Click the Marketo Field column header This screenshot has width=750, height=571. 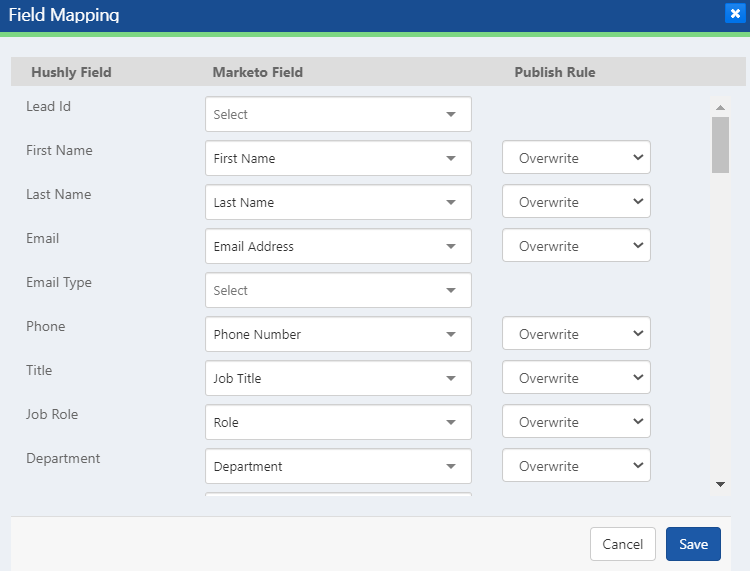[258, 72]
